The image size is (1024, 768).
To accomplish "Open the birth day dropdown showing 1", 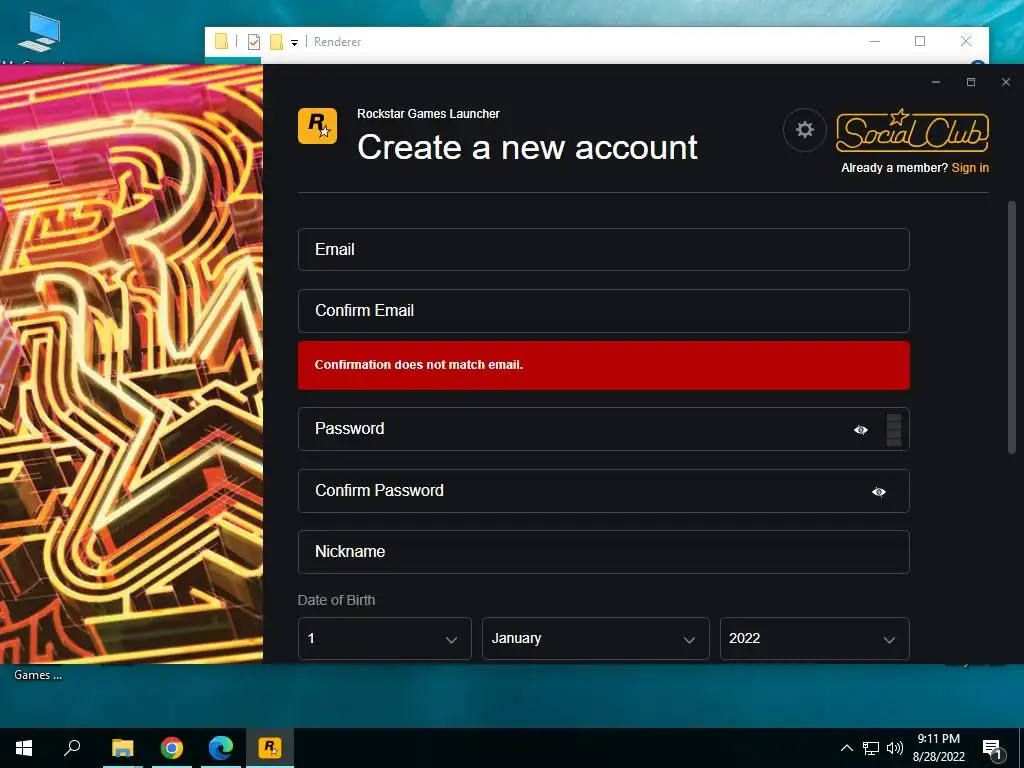I will [385, 639].
